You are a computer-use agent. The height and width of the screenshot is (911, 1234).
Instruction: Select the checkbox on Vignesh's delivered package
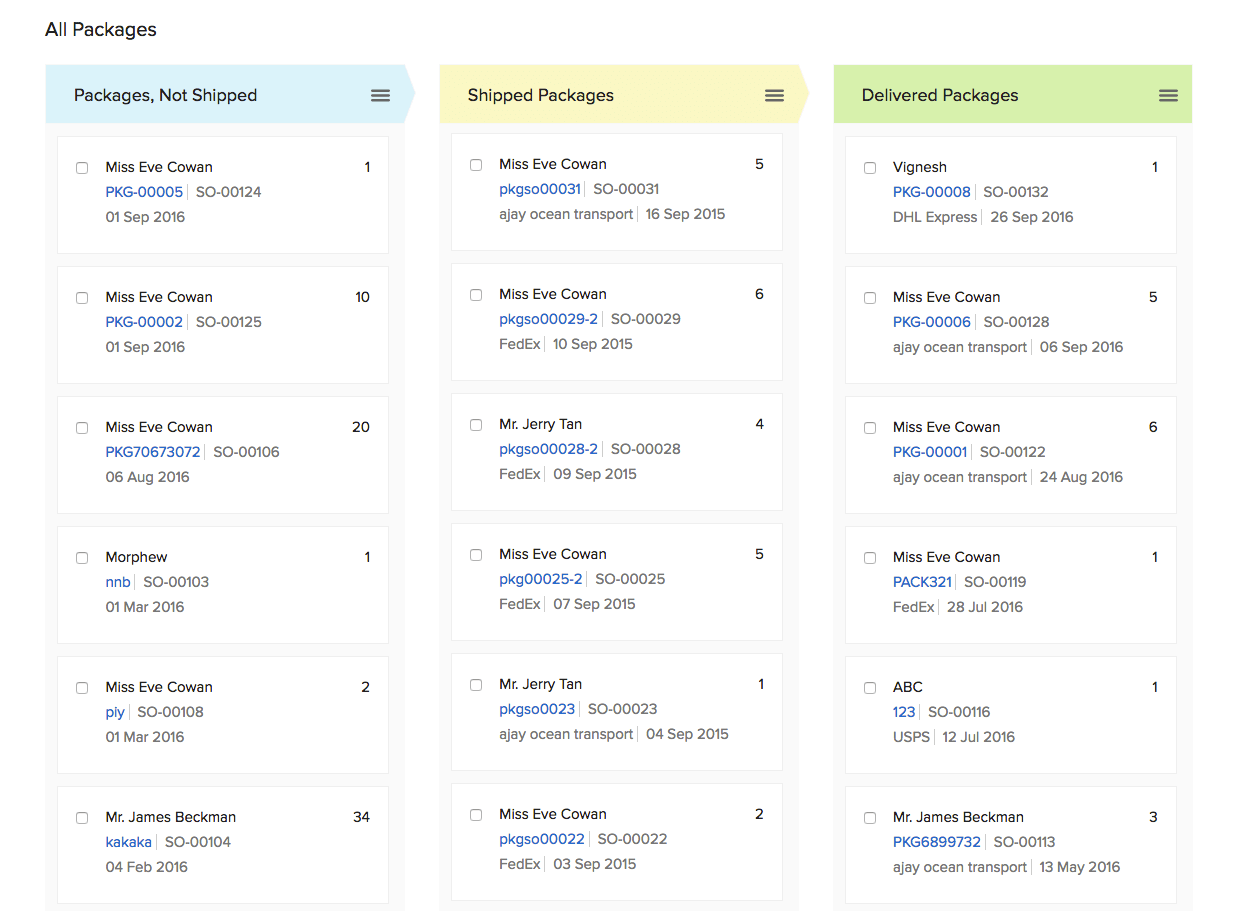pyautogui.click(x=870, y=168)
